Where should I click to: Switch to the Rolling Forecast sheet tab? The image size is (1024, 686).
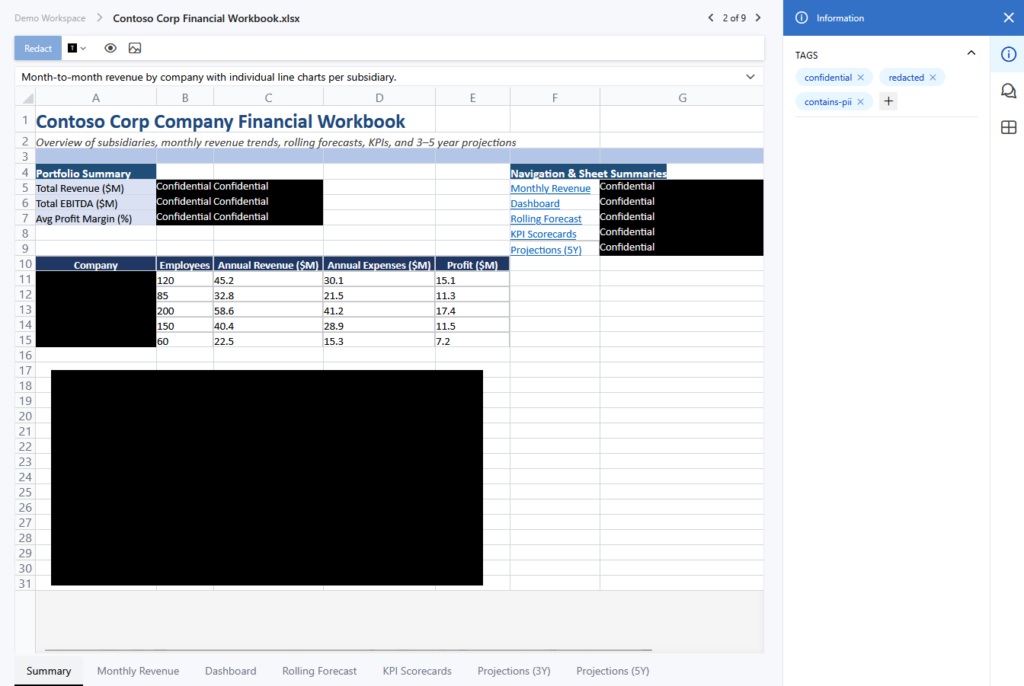click(319, 671)
